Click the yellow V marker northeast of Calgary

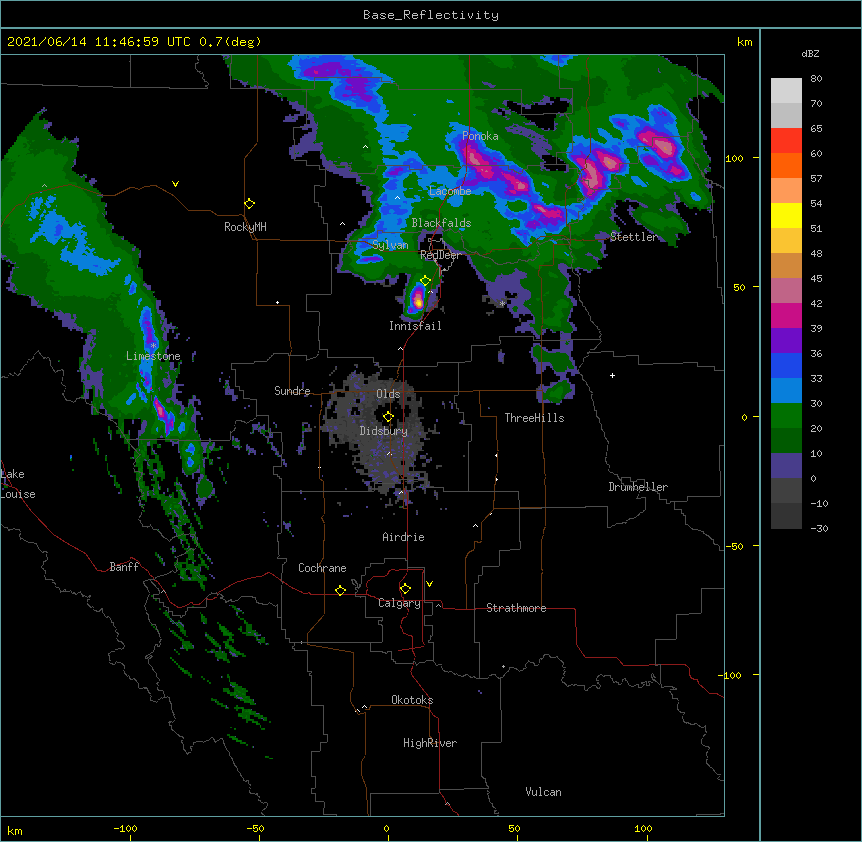tap(429, 584)
